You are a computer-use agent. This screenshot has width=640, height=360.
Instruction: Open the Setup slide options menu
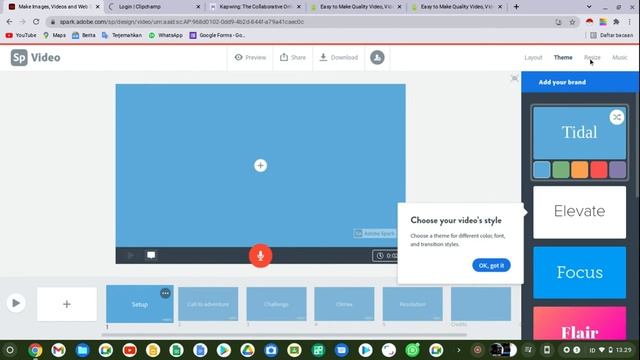165,293
